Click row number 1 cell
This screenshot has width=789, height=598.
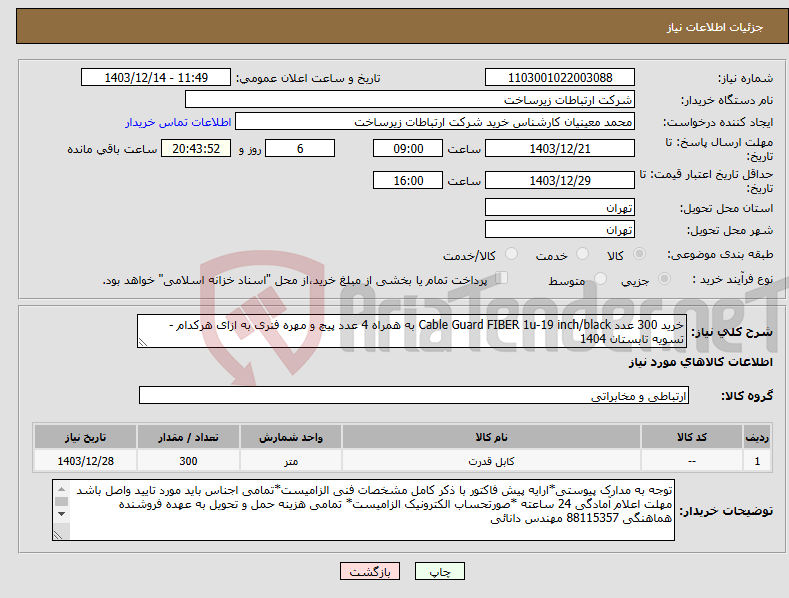[x=757, y=461]
